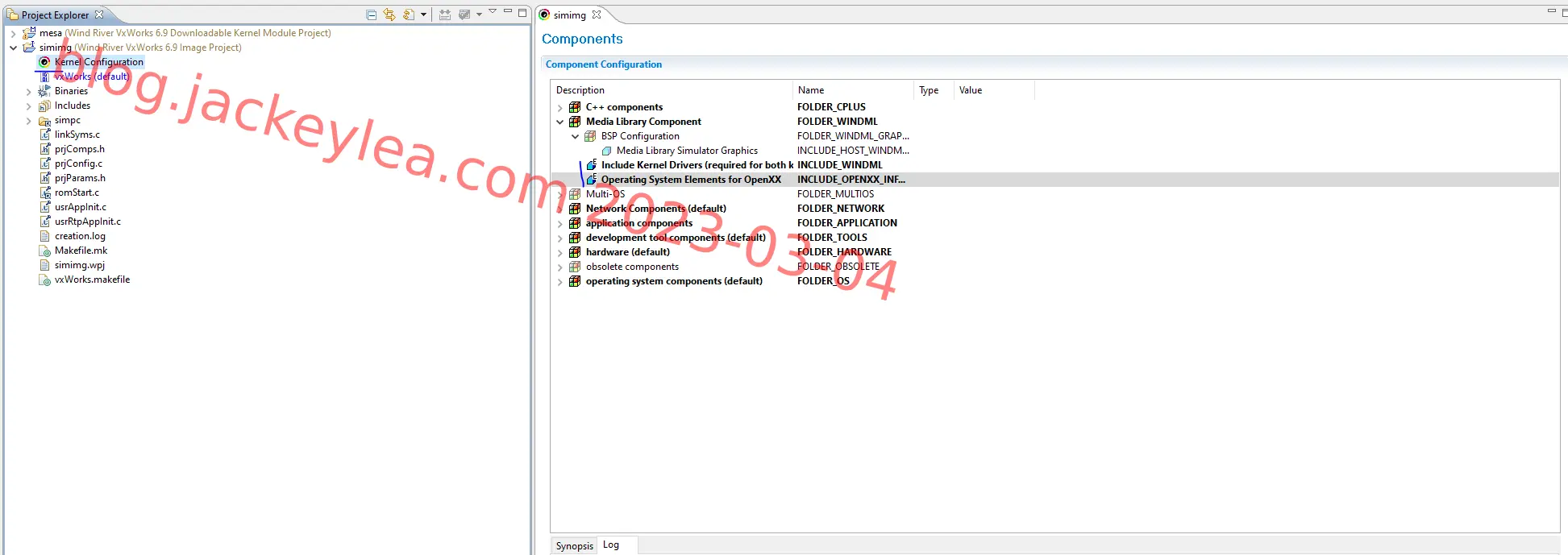Collapse the simimg project node
Image resolution: width=1568 pixels, height=555 pixels.
pos(13,48)
